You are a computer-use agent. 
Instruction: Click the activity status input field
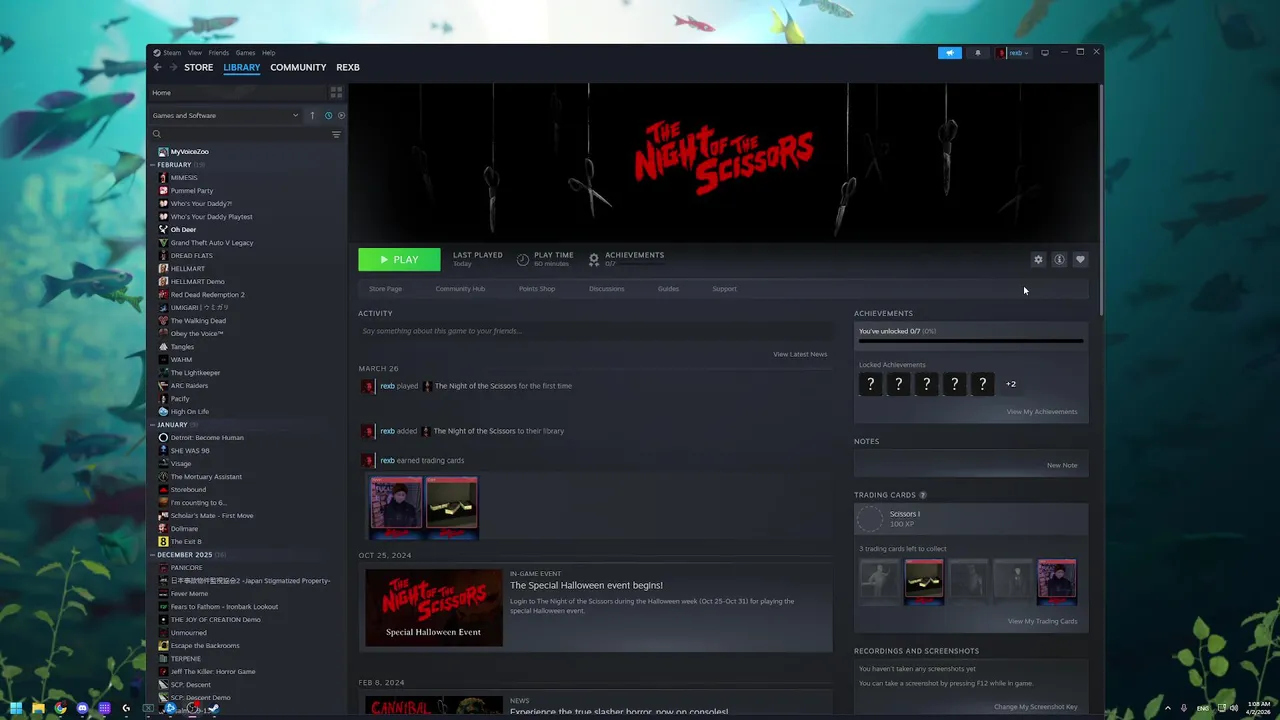point(595,331)
